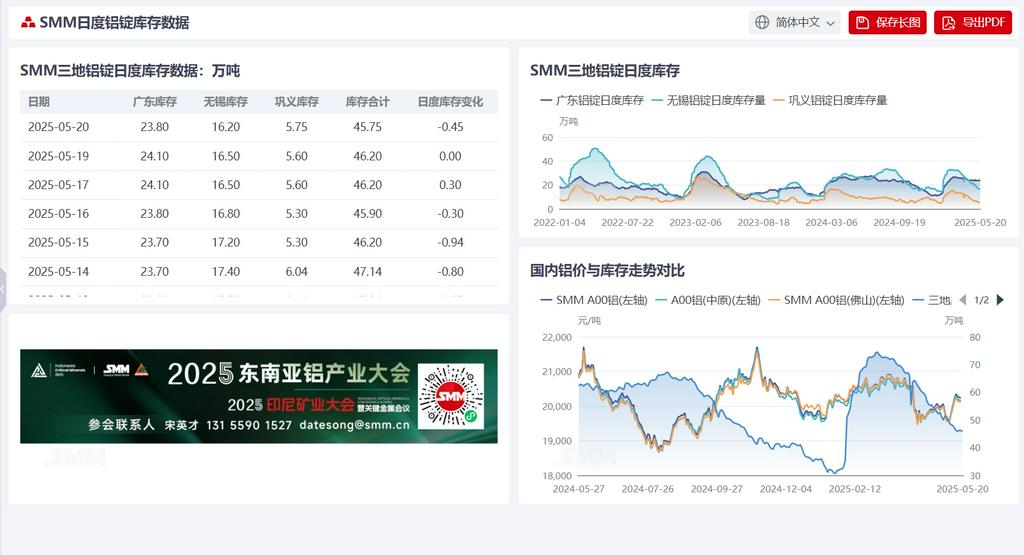Click the 5.75 巩义 inventory value
This screenshot has width=1024, height=555.
(x=296, y=127)
